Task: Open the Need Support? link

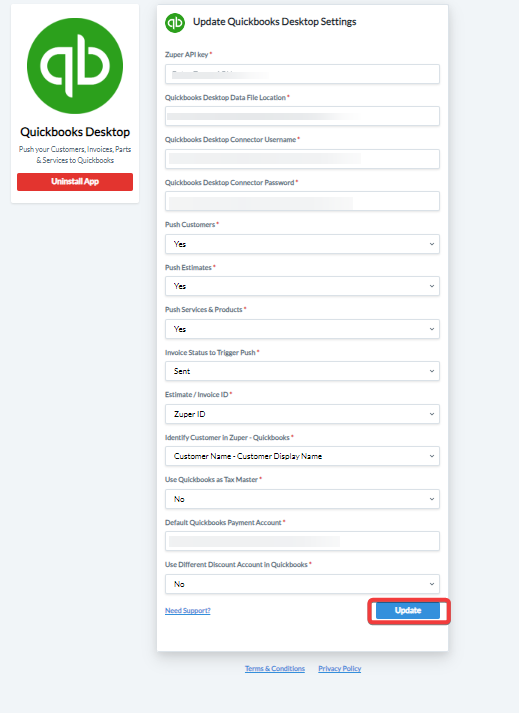Action: click(x=187, y=610)
